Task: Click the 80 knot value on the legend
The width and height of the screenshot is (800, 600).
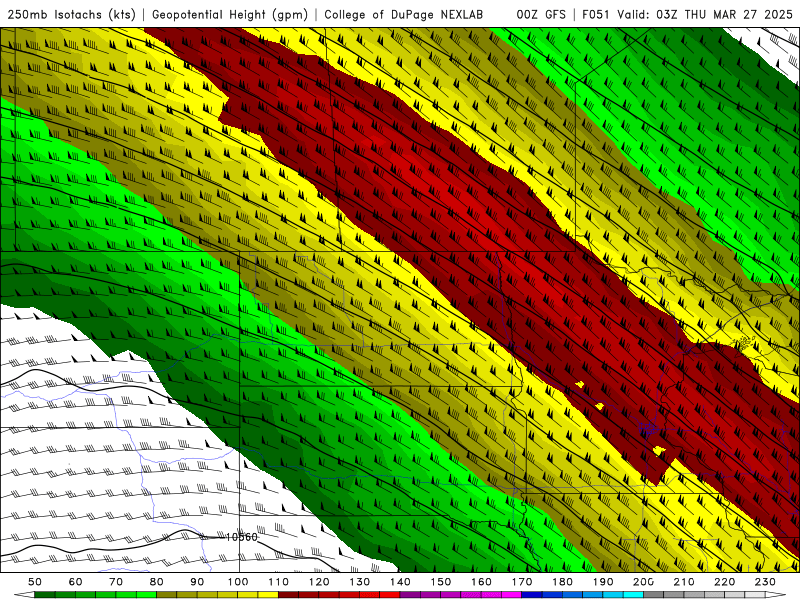Action: coord(157,582)
